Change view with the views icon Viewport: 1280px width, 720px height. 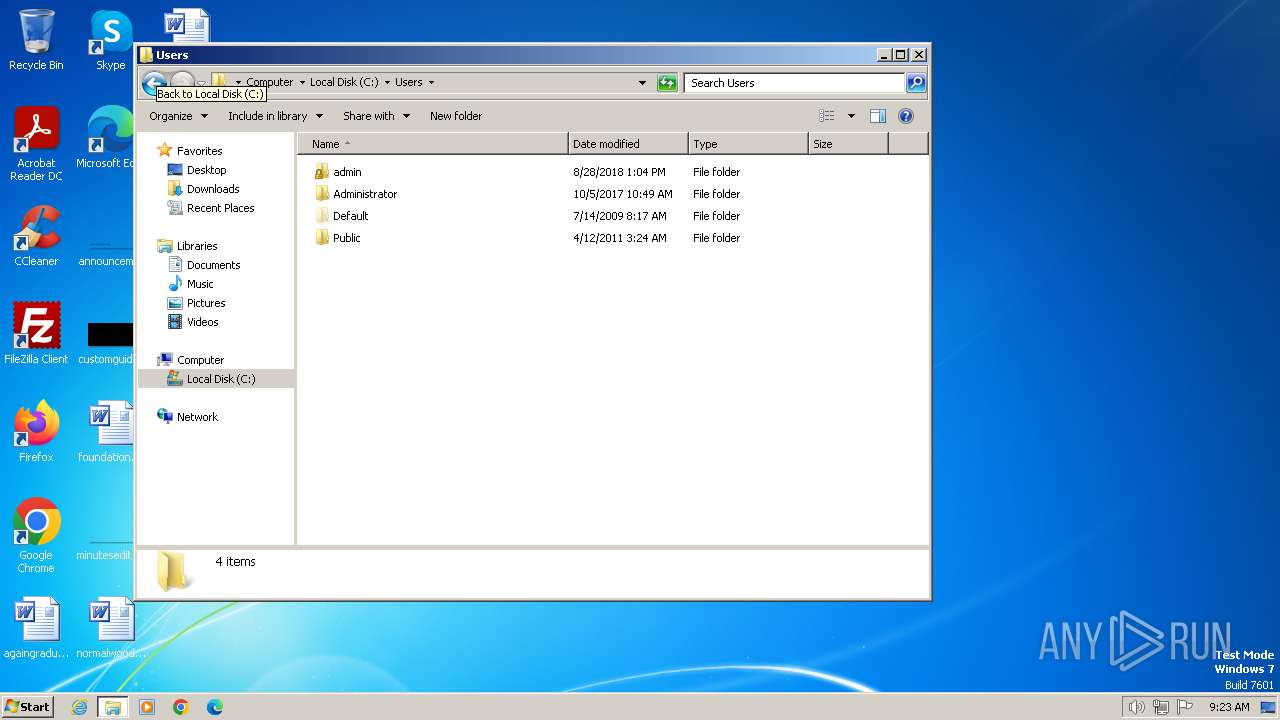pos(826,116)
